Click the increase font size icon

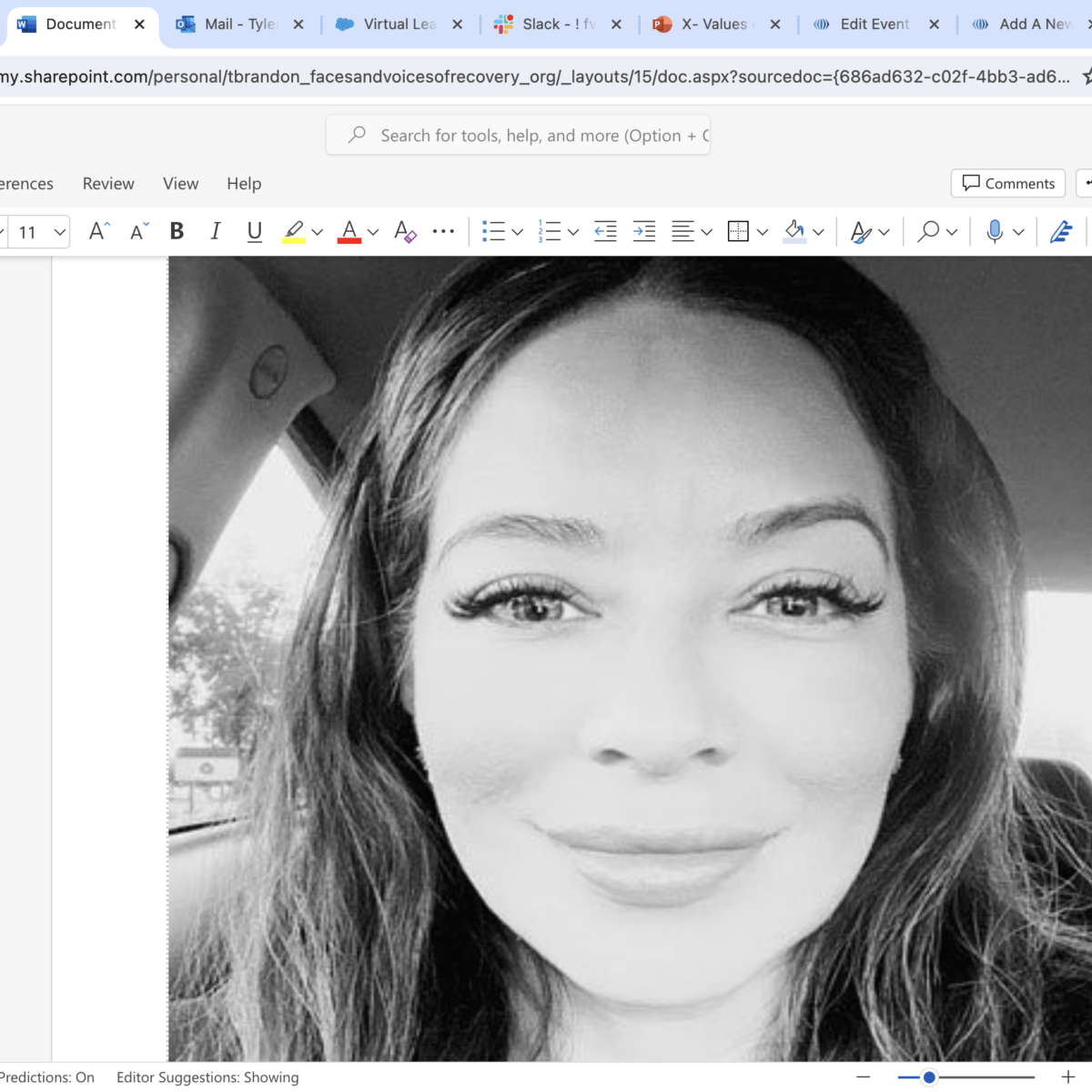[99, 232]
